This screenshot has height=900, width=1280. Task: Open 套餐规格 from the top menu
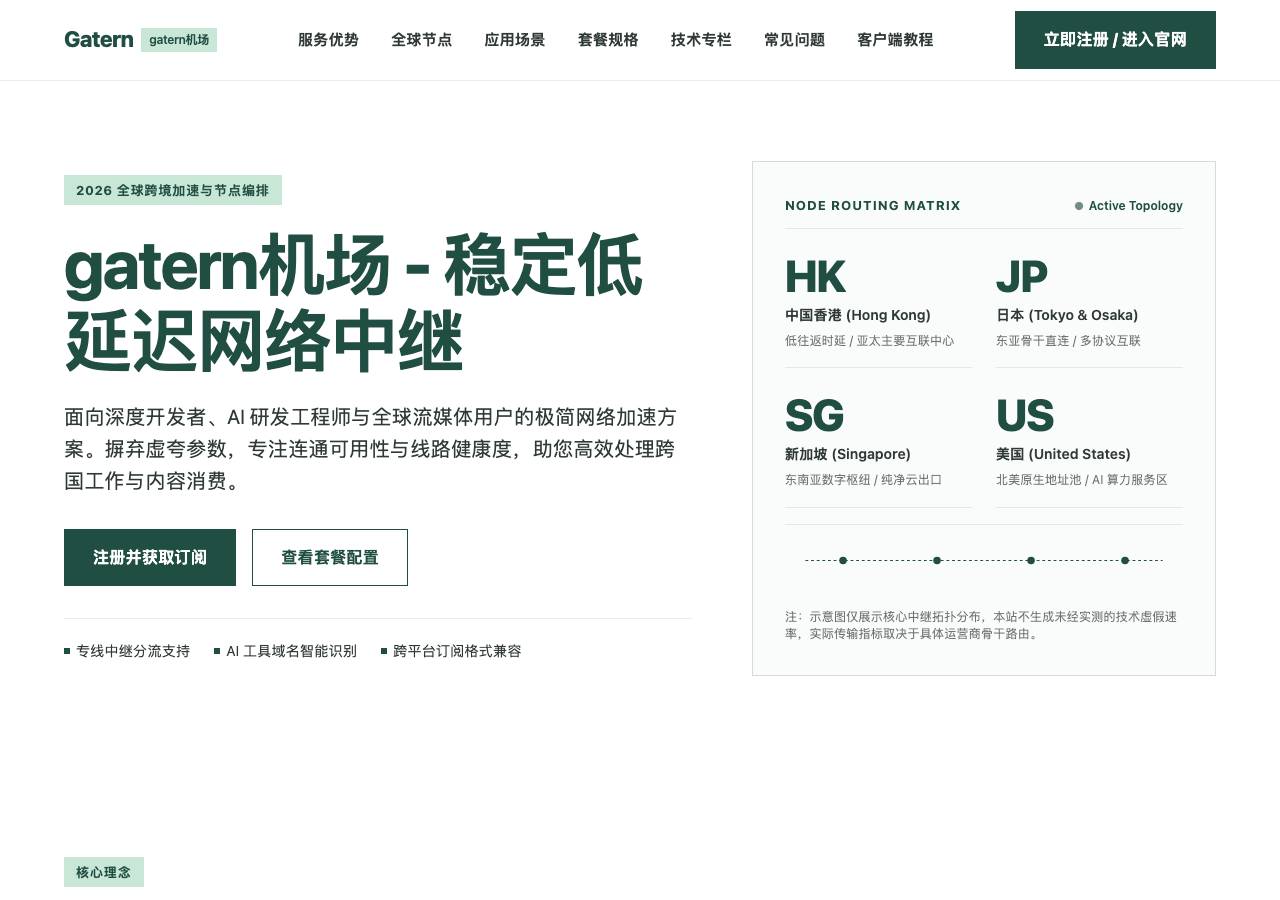(x=608, y=40)
